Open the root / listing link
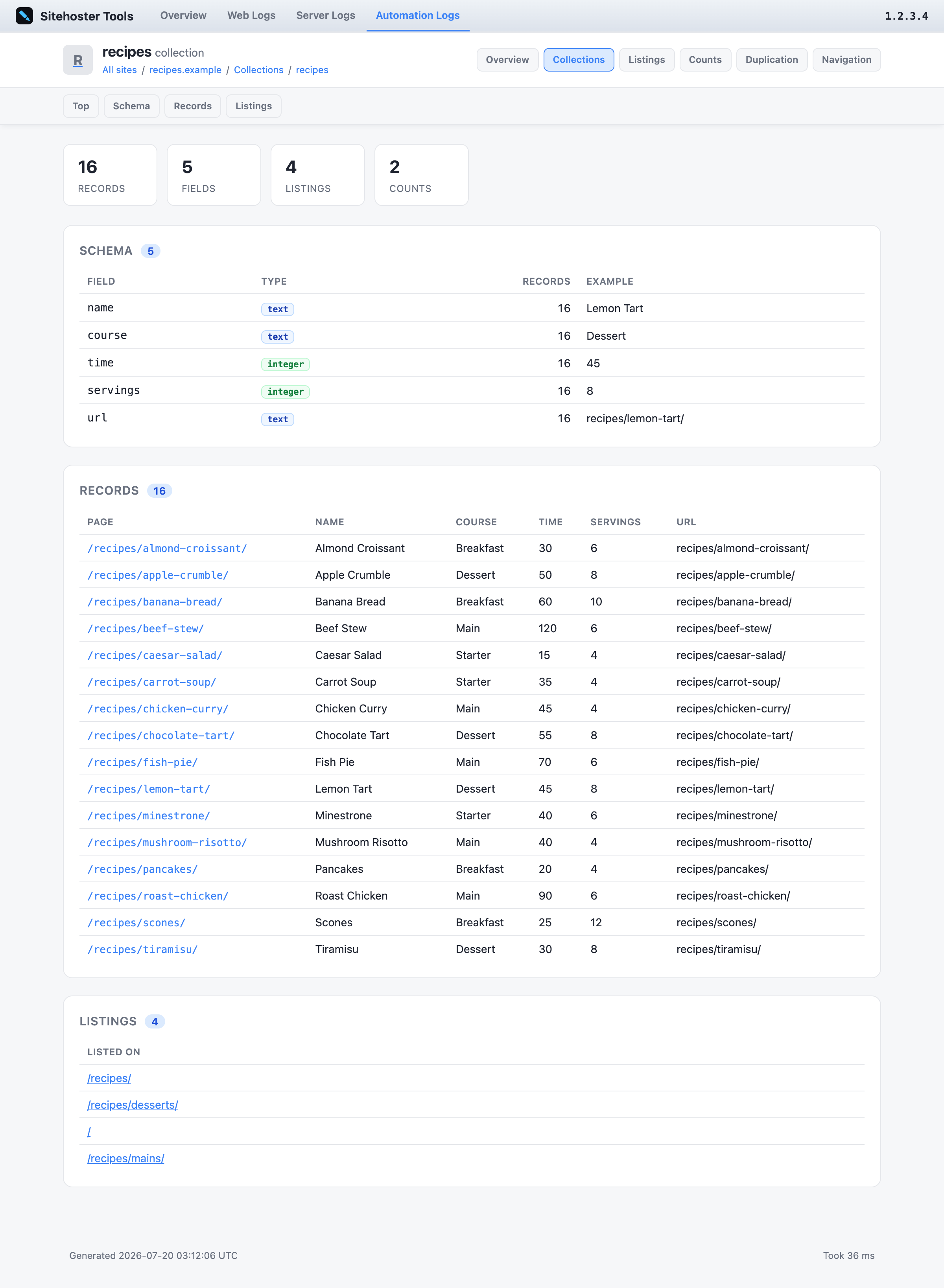 (x=89, y=1132)
